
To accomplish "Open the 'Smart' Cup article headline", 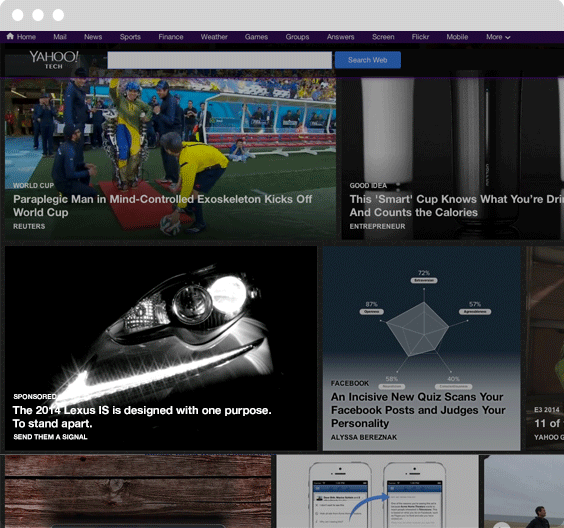I will 456,206.
